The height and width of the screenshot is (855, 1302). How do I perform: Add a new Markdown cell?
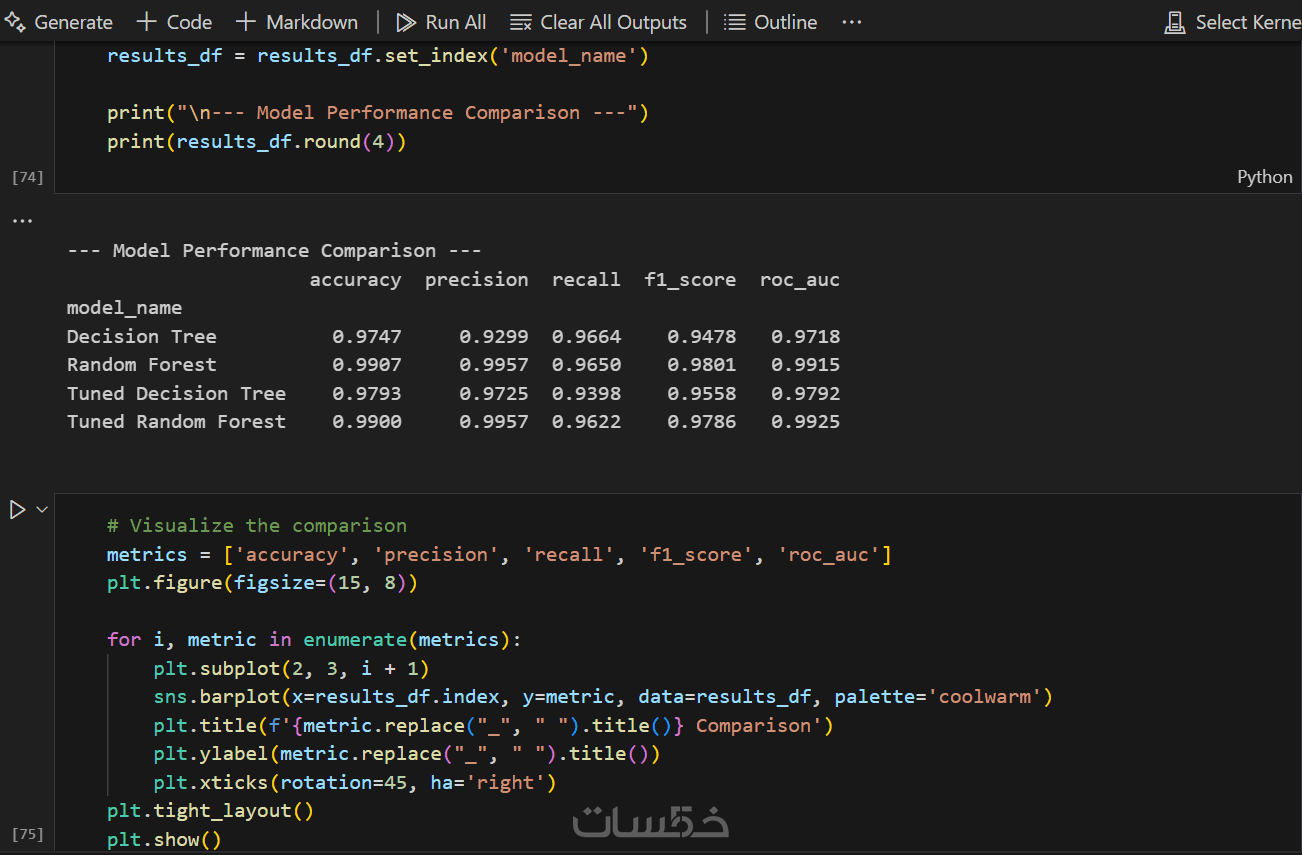pyautogui.click(x=297, y=22)
